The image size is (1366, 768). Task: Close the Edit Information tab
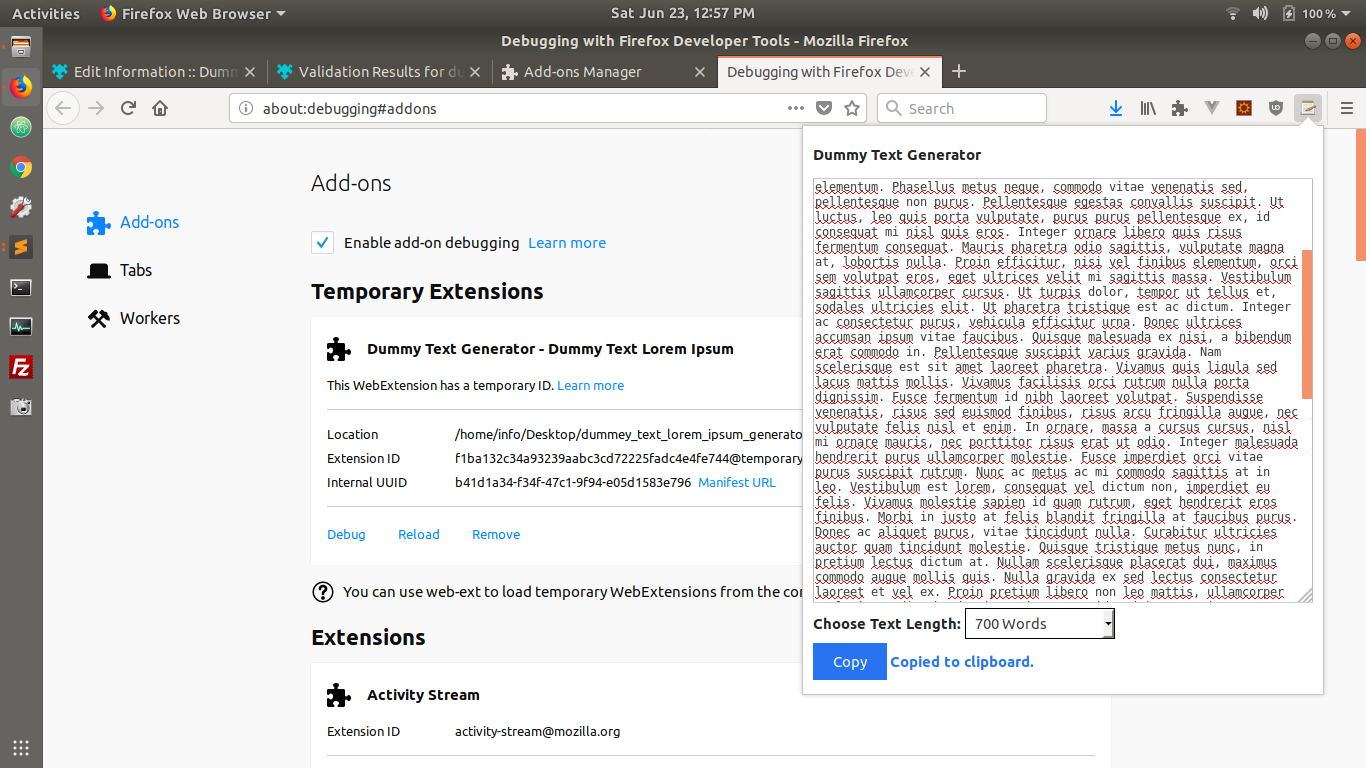coord(249,72)
